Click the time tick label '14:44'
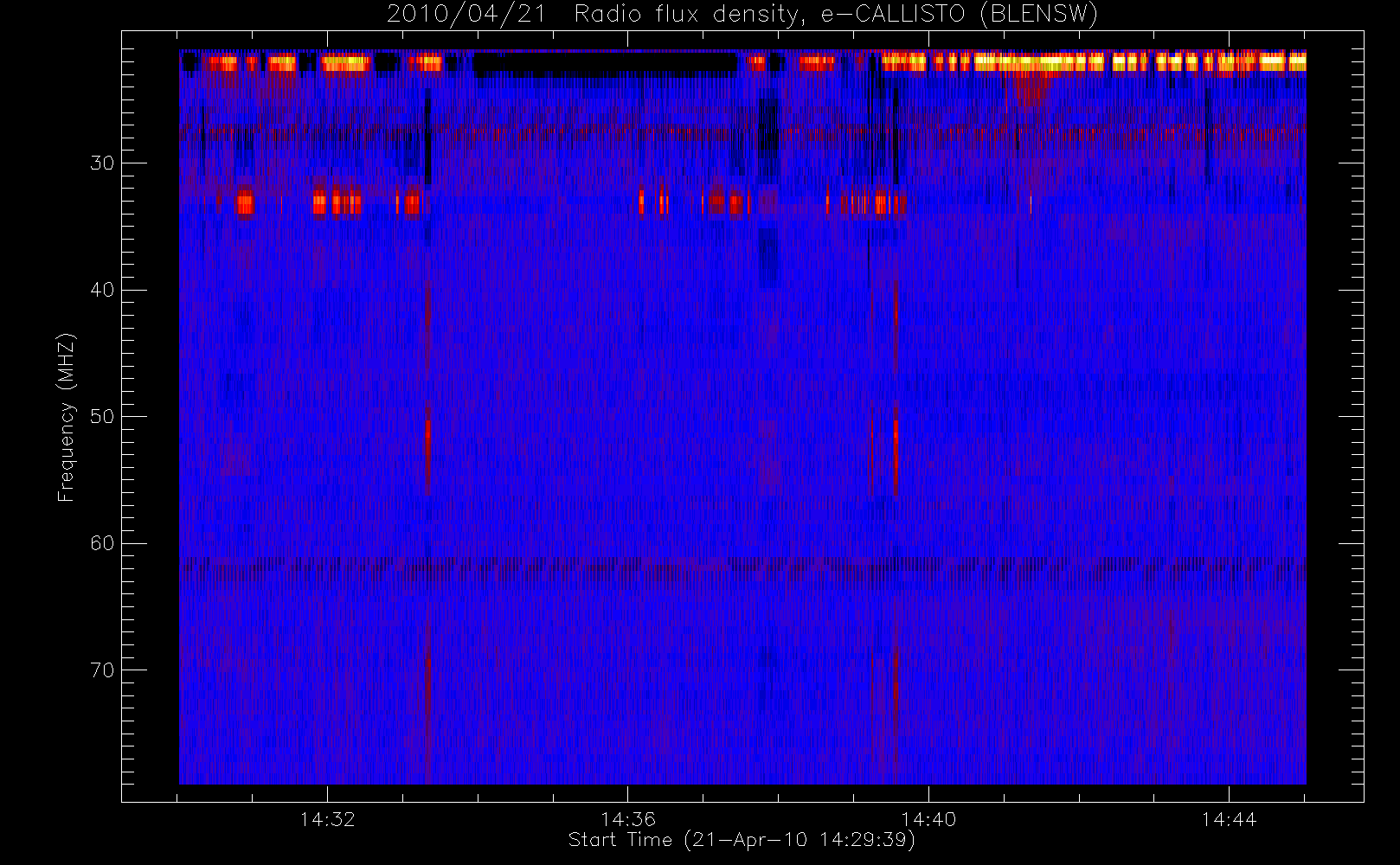The image size is (1400, 865). pyautogui.click(x=1229, y=819)
